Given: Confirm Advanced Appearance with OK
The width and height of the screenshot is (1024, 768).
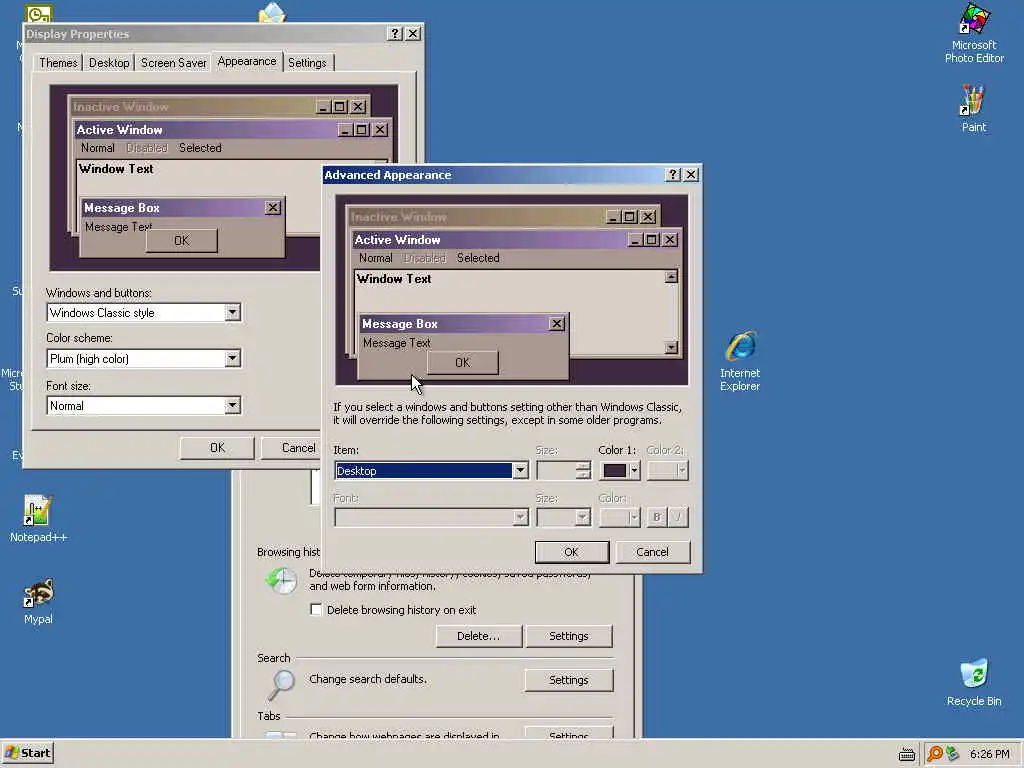Looking at the screenshot, I should [x=571, y=552].
